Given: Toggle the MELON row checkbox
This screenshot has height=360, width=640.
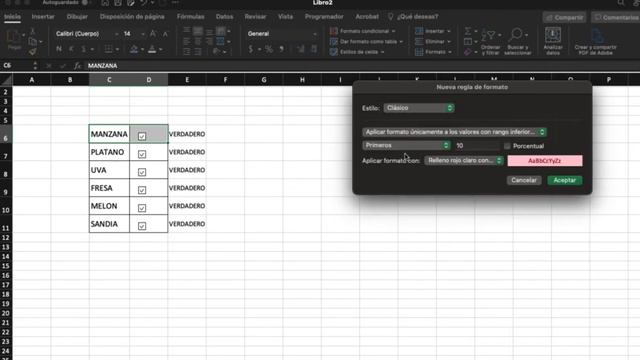Looking at the screenshot, I should (142, 208).
